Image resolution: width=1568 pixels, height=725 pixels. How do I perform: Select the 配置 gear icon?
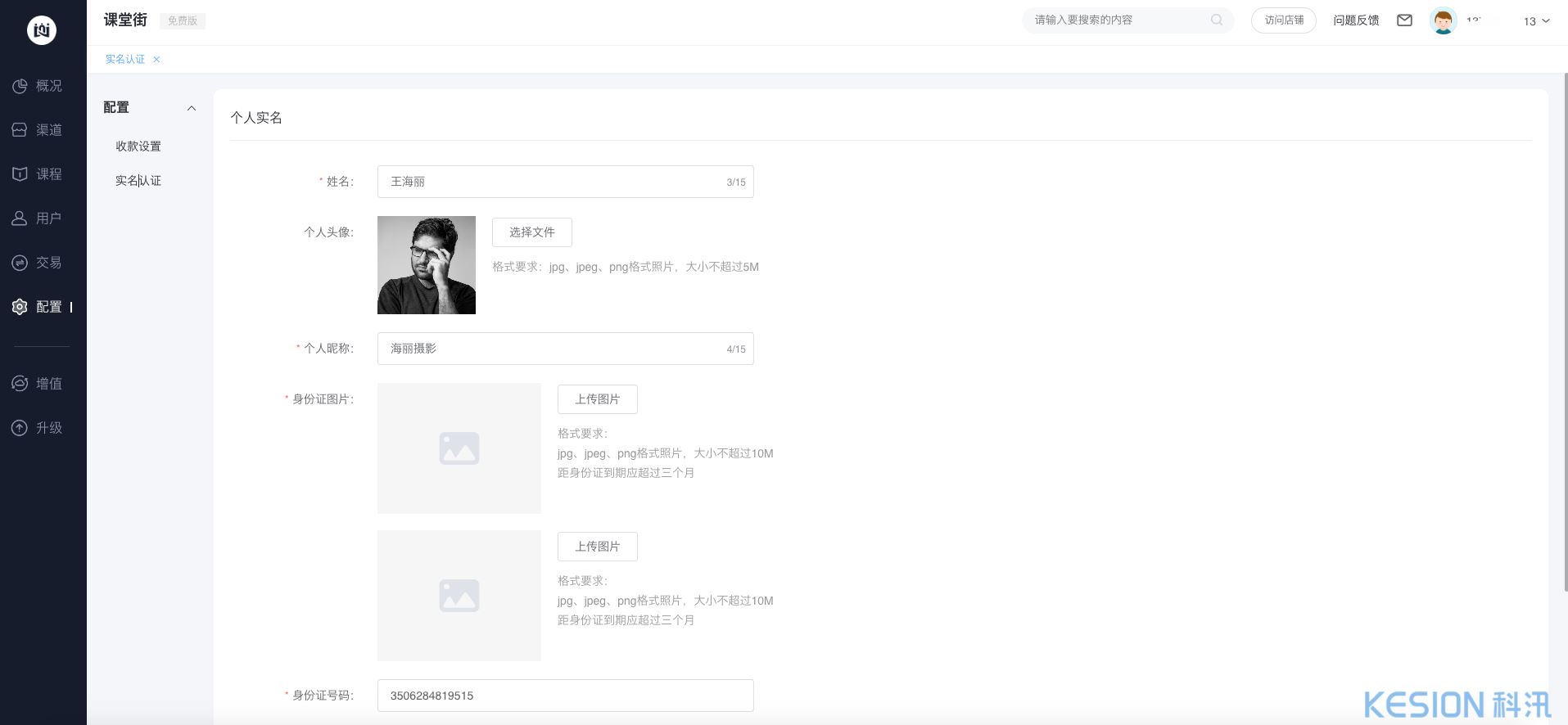20,307
